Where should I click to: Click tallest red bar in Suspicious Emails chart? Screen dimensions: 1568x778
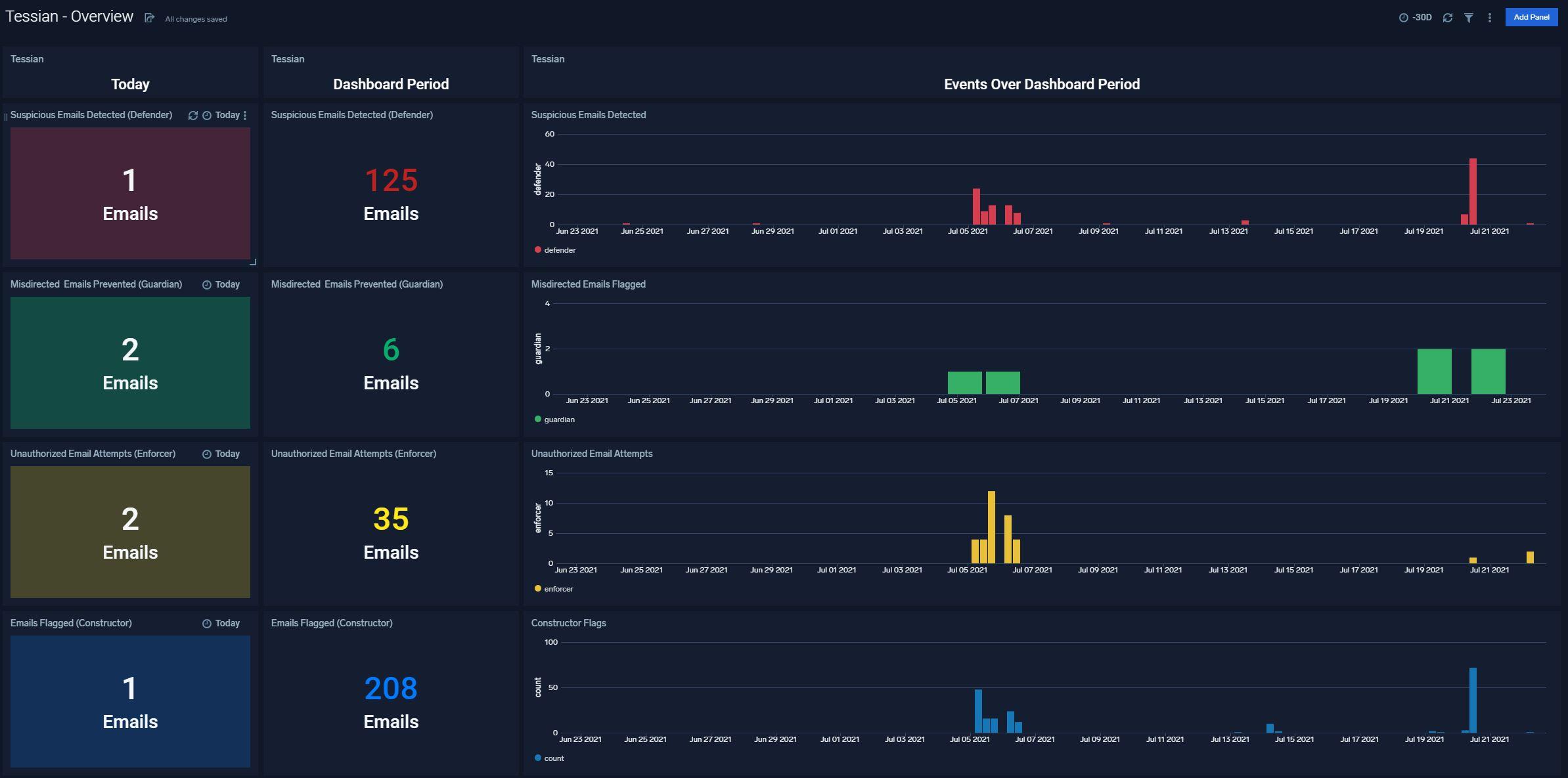(x=1473, y=192)
